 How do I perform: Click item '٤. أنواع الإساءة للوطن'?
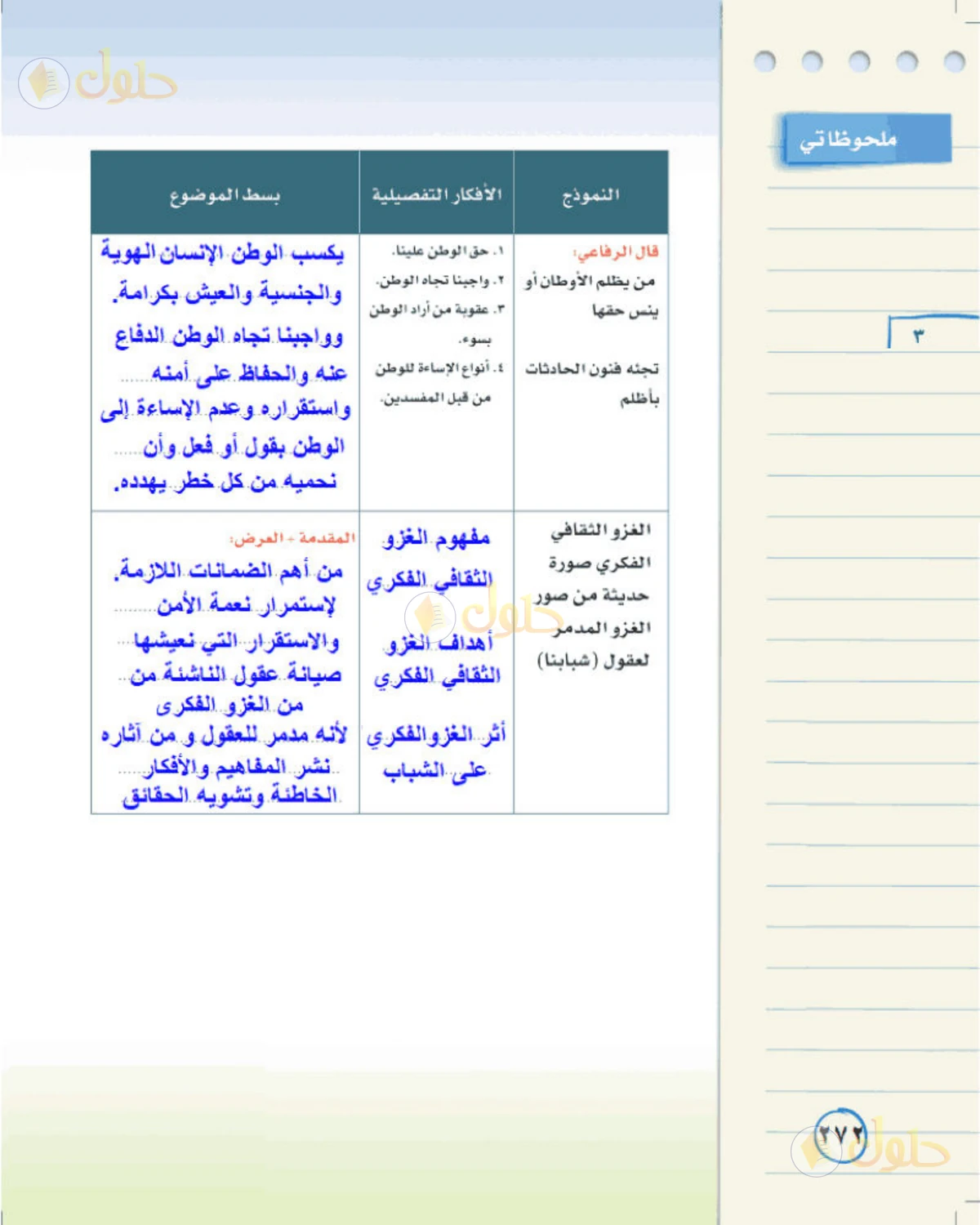[439, 368]
